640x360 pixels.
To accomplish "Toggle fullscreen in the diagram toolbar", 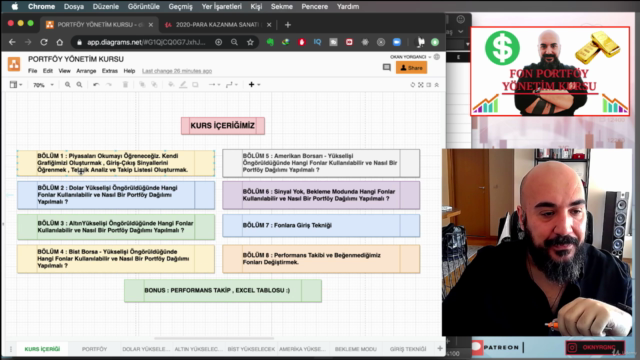I will 420,85.
